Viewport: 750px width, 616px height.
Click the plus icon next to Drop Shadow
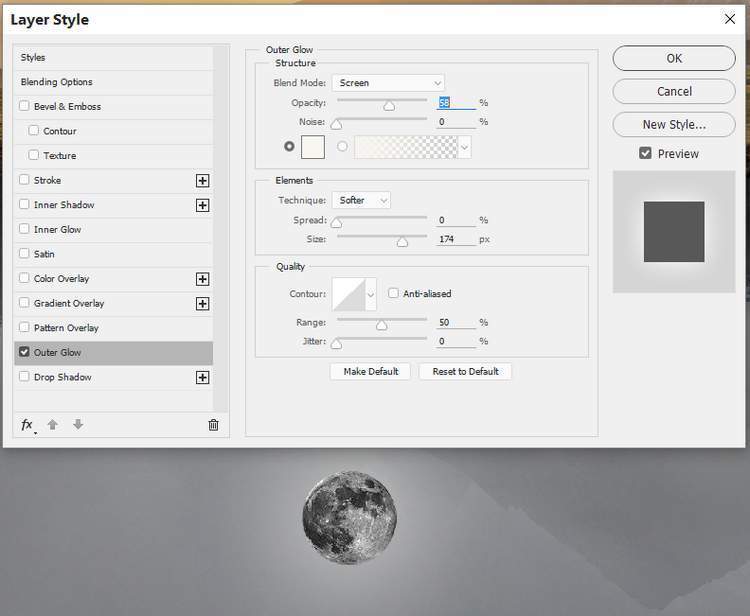tap(202, 378)
